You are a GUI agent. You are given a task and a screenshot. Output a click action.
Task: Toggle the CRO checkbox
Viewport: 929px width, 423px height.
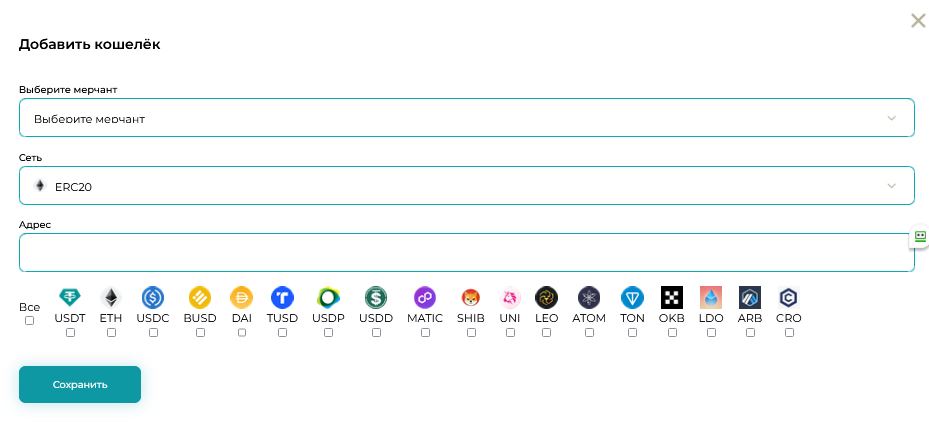coord(789,333)
